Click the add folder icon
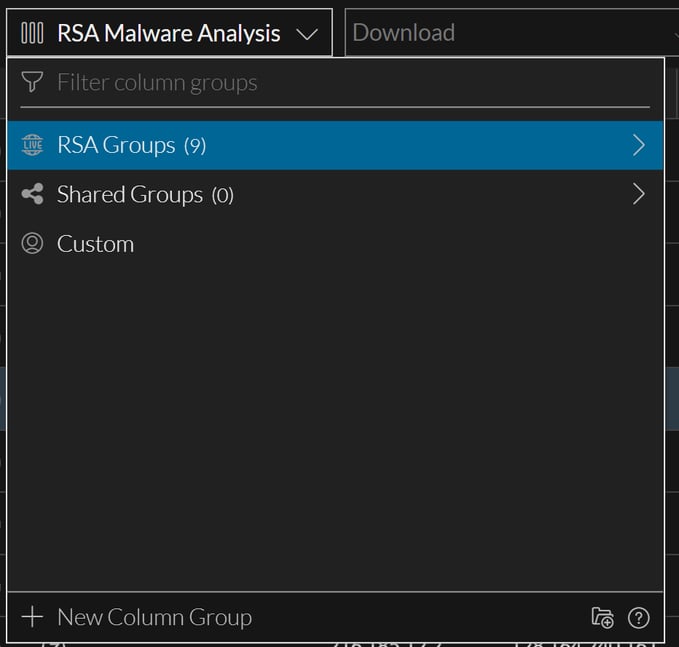This screenshot has height=647, width=679. coord(602,618)
